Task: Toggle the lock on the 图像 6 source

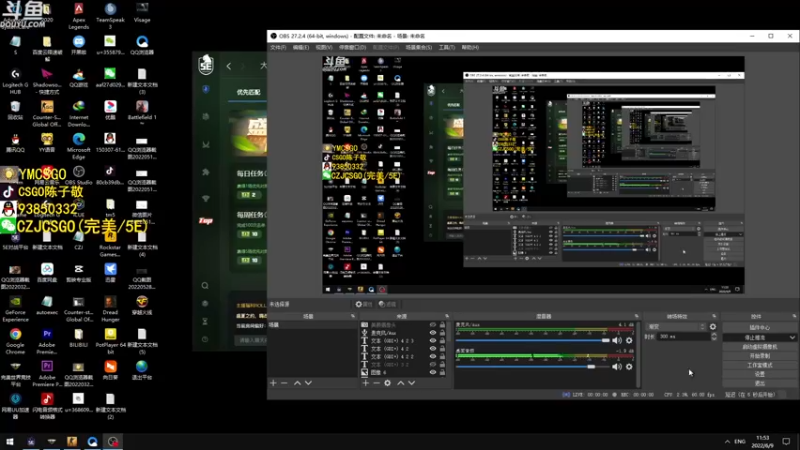Action: pyautogui.click(x=442, y=372)
